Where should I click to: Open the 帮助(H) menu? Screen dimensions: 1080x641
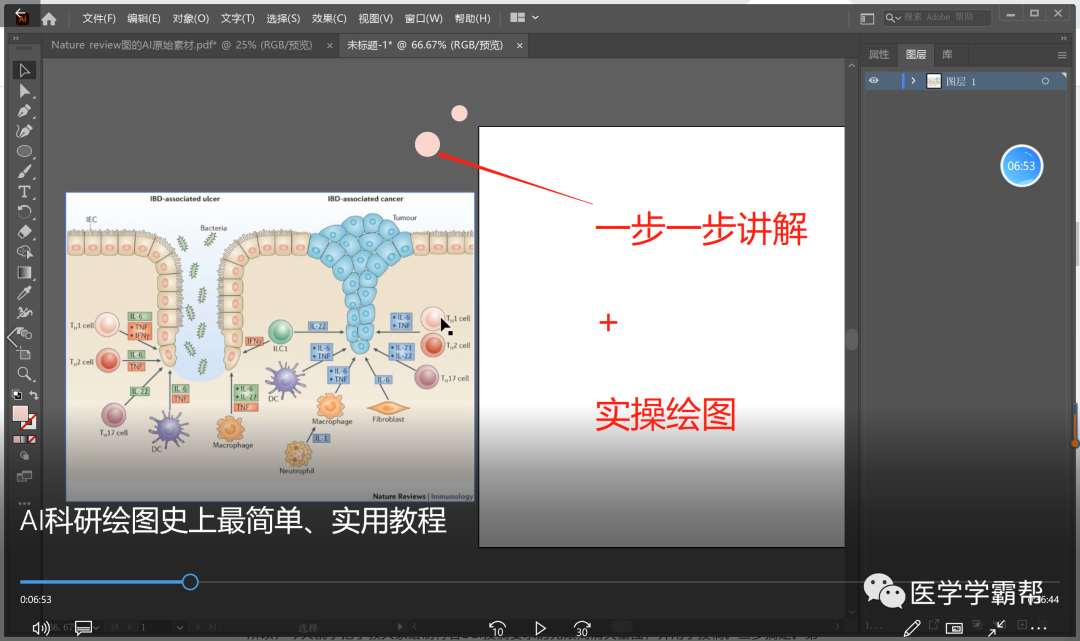[x=472, y=19]
